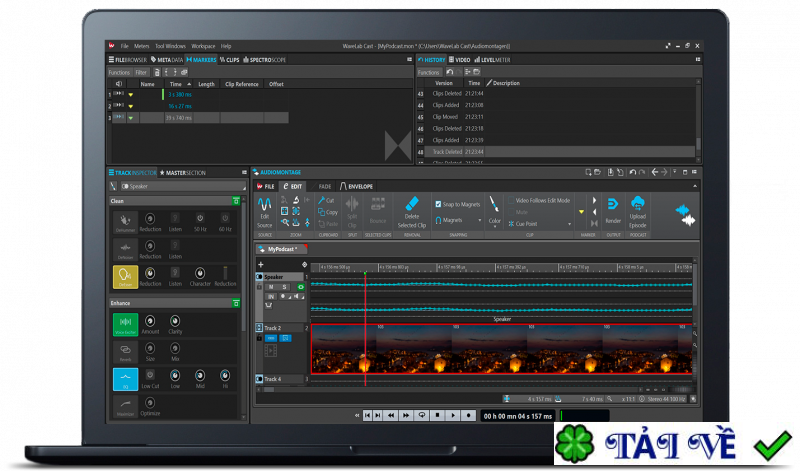The image size is (800, 471).
Task: Open the Workspace menu
Action: 203,46
